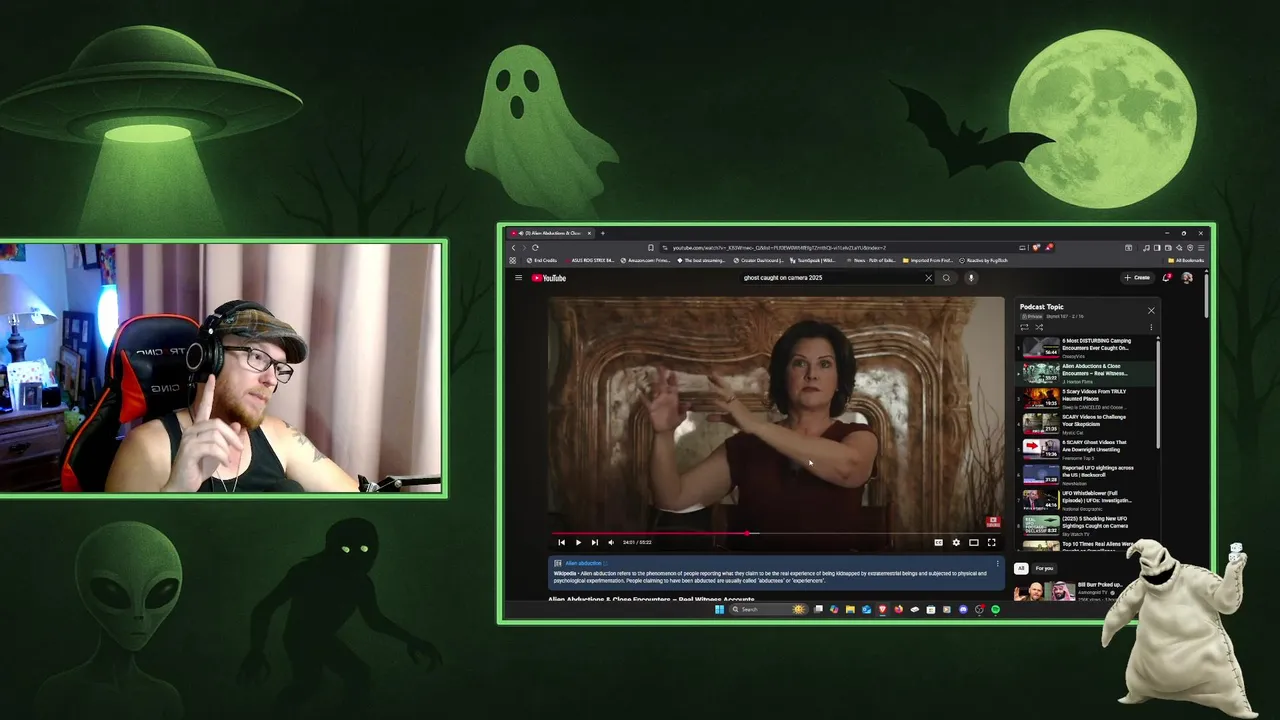Toggle loop playlist in Podcast Topic
Viewport: 1280px width, 720px height.
coord(1024,327)
